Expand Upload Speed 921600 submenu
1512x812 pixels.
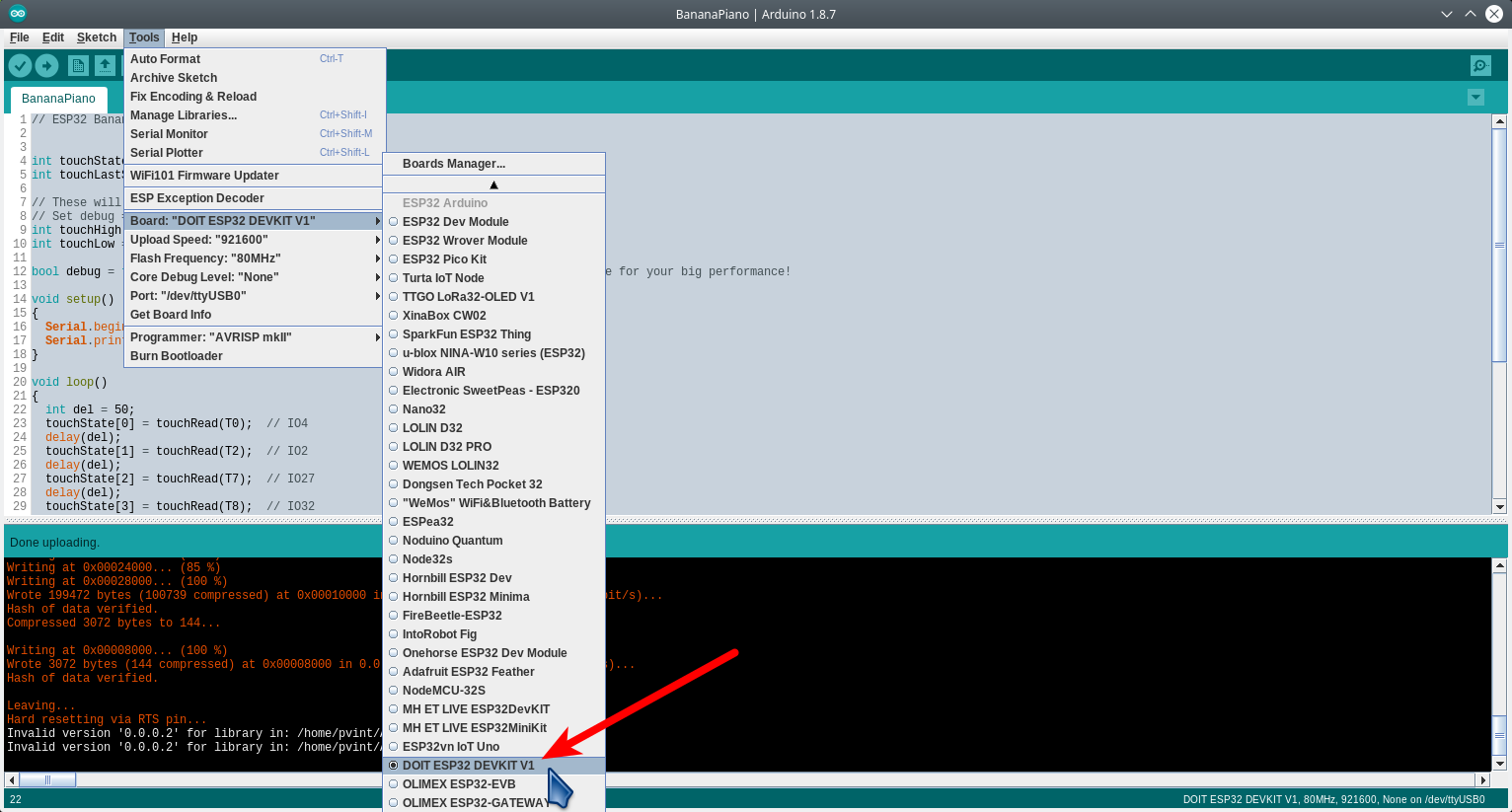point(255,240)
